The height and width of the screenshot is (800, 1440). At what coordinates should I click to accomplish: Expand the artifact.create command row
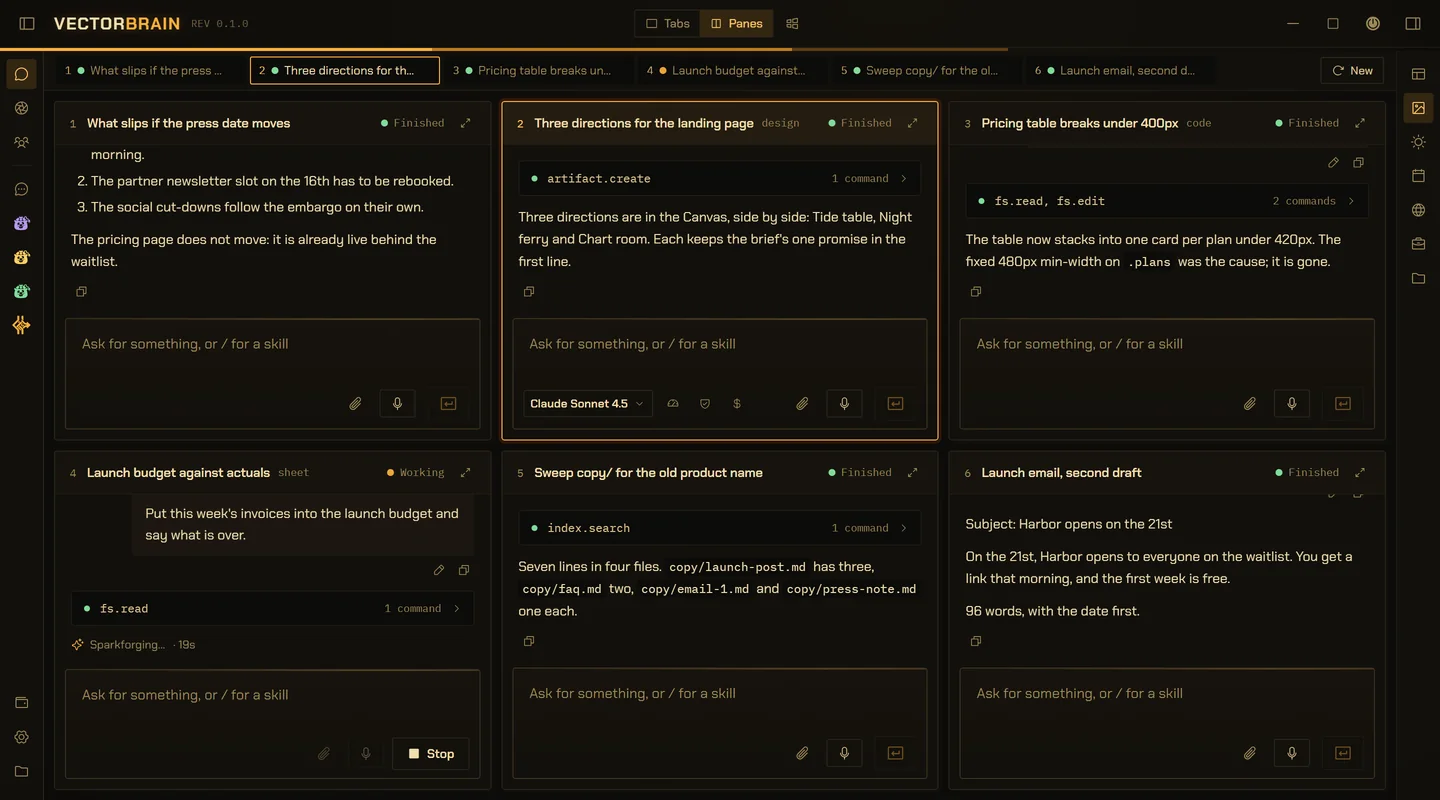tap(720, 179)
